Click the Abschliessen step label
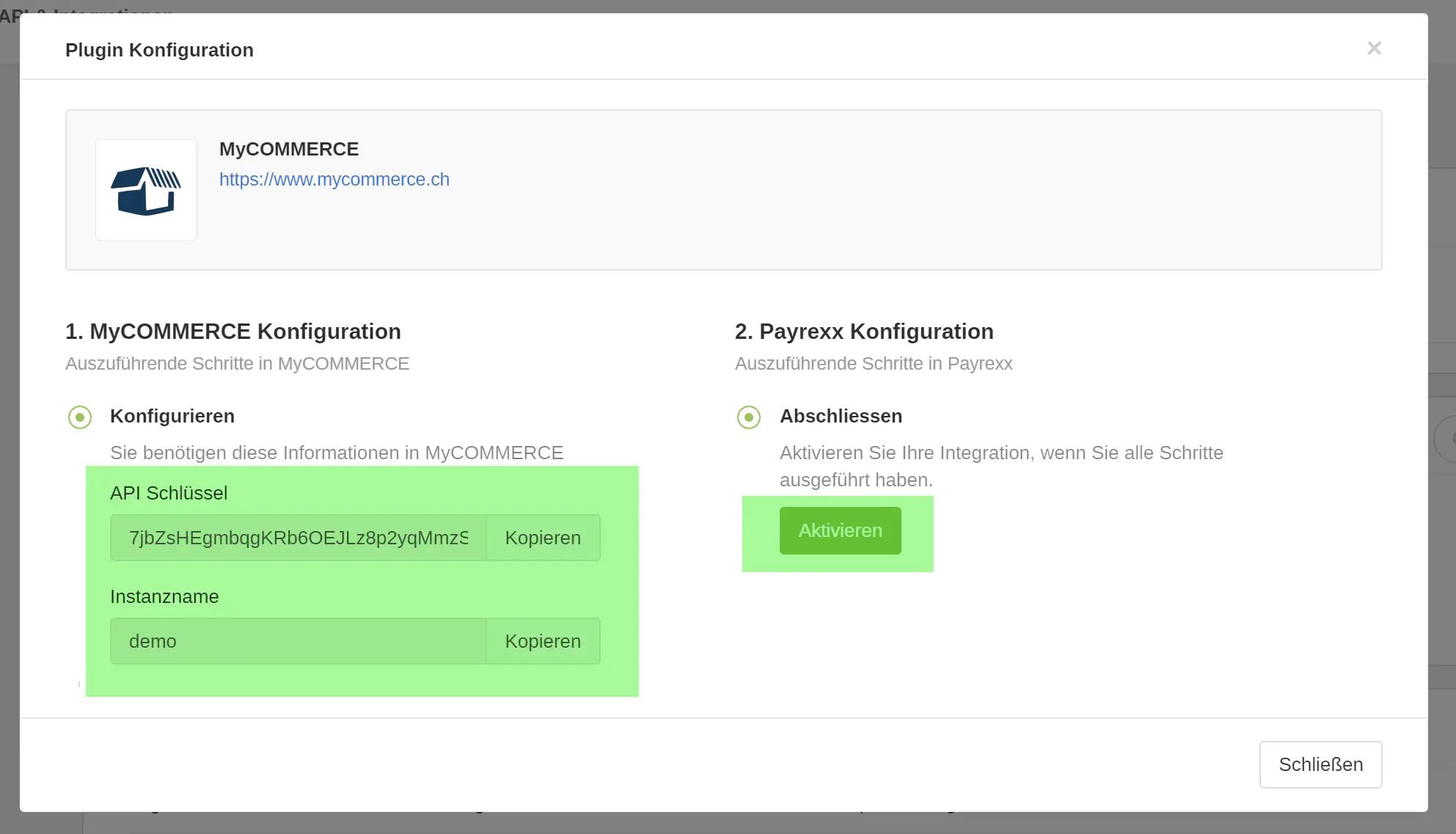This screenshot has width=1456, height=834. pos(841,416)
